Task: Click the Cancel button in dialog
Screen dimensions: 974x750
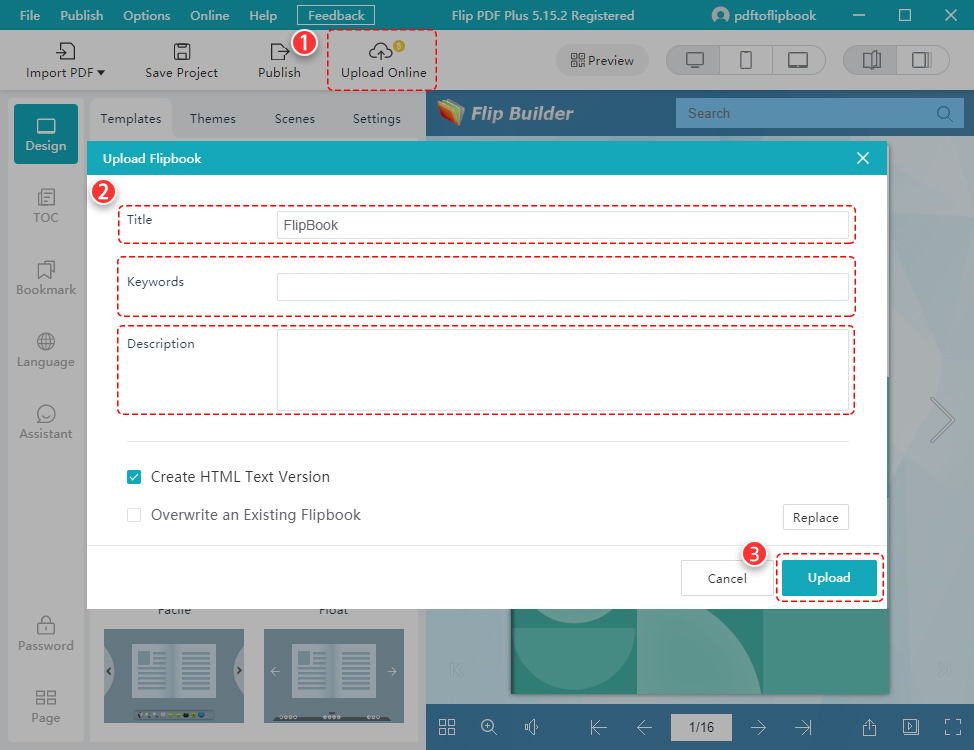Action: [x=727, y=578]
